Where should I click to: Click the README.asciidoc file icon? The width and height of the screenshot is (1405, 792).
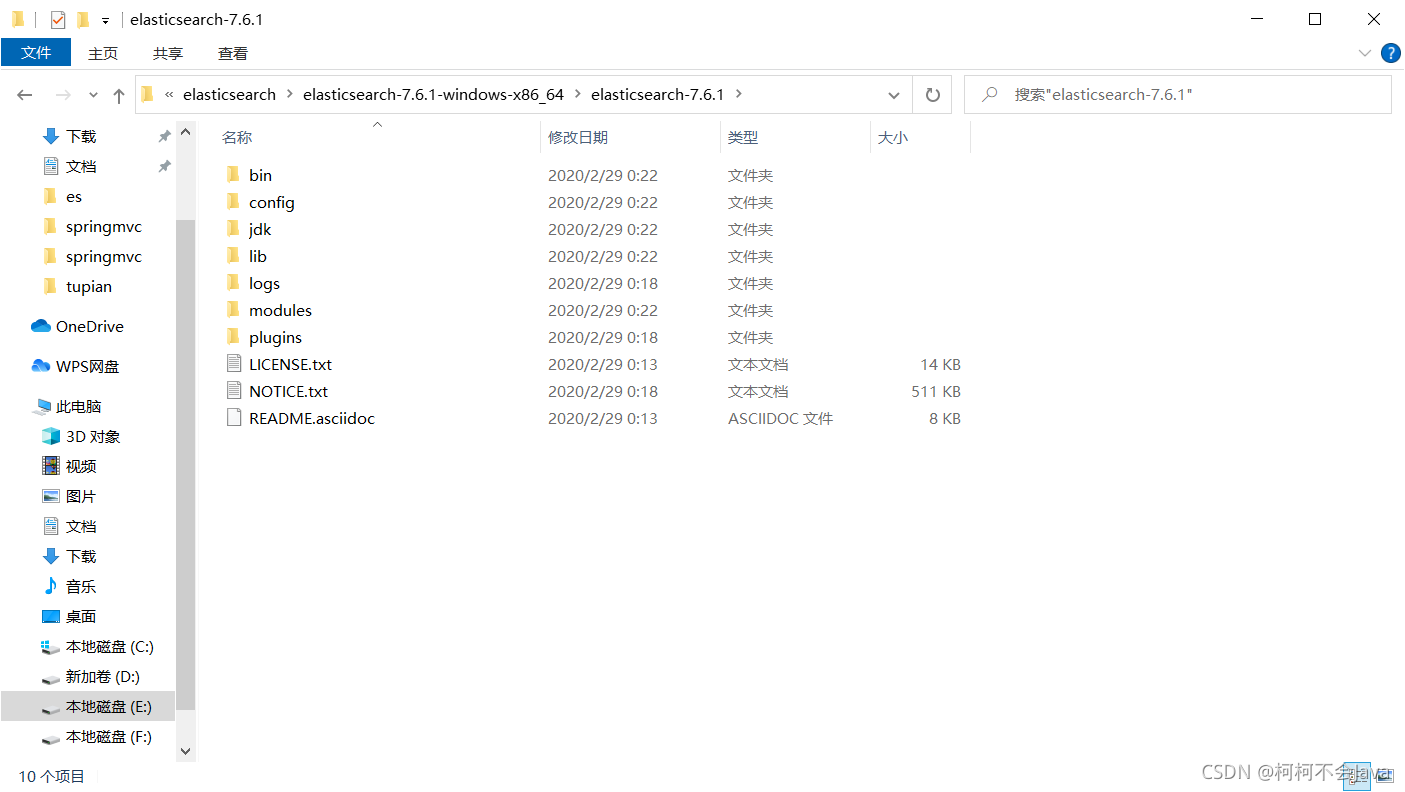234,418
